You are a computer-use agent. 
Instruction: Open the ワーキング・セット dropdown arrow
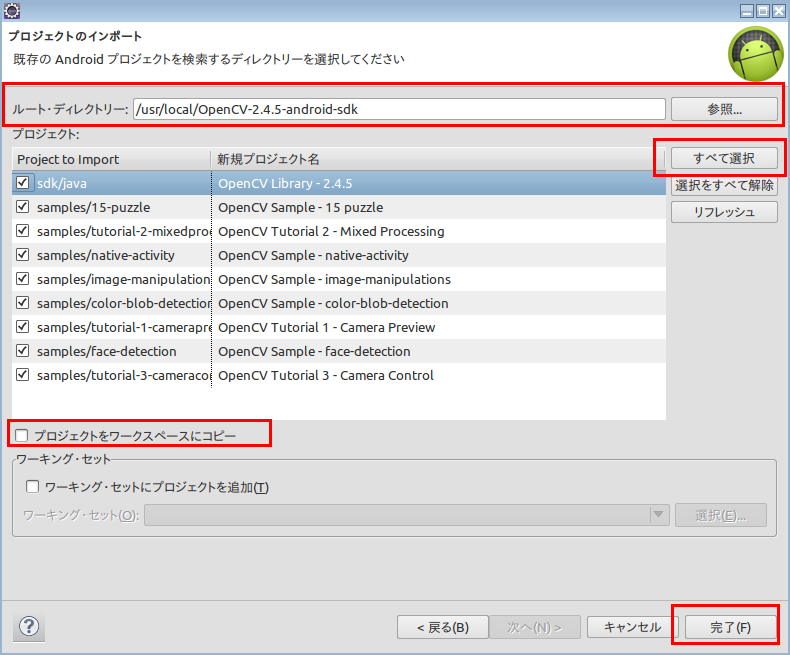(x=658, y=514)
